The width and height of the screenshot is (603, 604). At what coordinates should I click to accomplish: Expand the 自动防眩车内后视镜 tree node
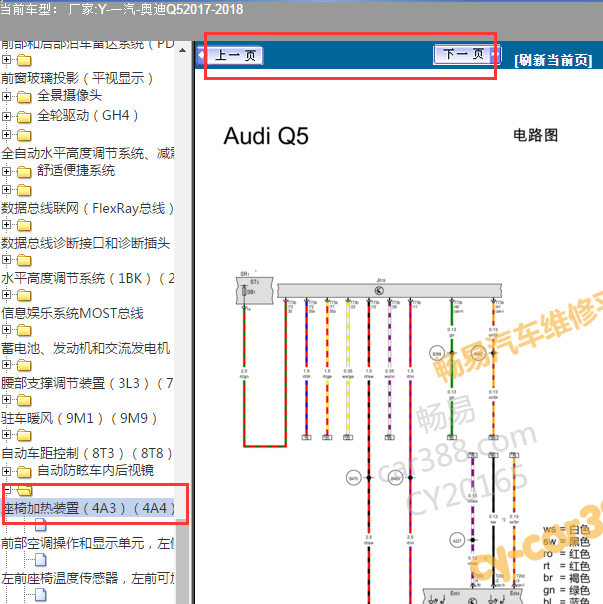coord(6,471)
